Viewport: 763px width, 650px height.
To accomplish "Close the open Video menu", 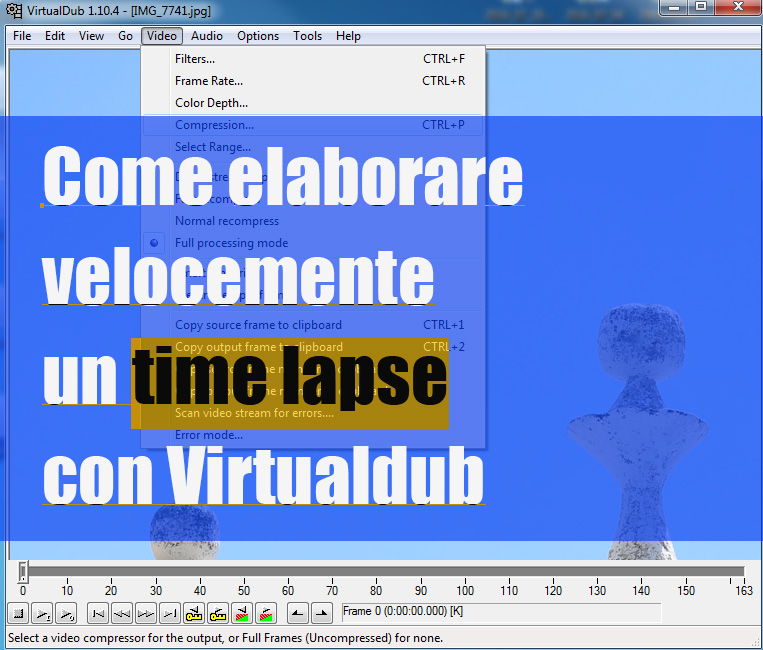I will point(162,36).
